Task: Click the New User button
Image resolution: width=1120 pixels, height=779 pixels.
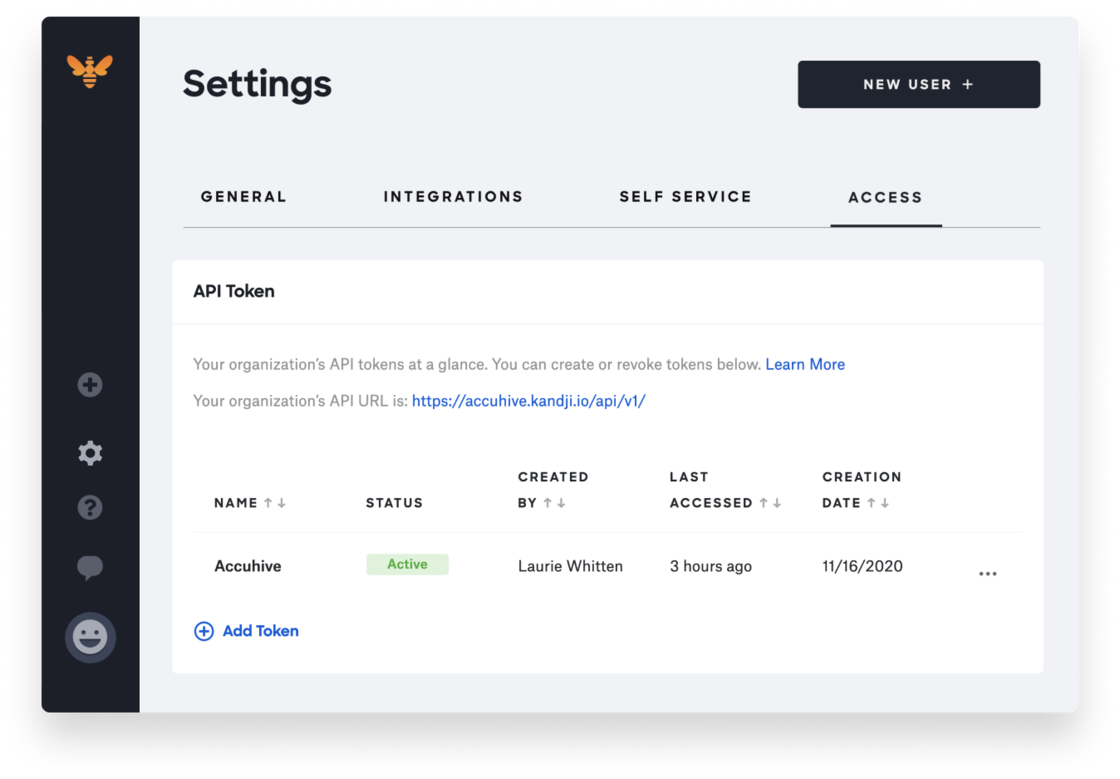Action: coord(918,85)
